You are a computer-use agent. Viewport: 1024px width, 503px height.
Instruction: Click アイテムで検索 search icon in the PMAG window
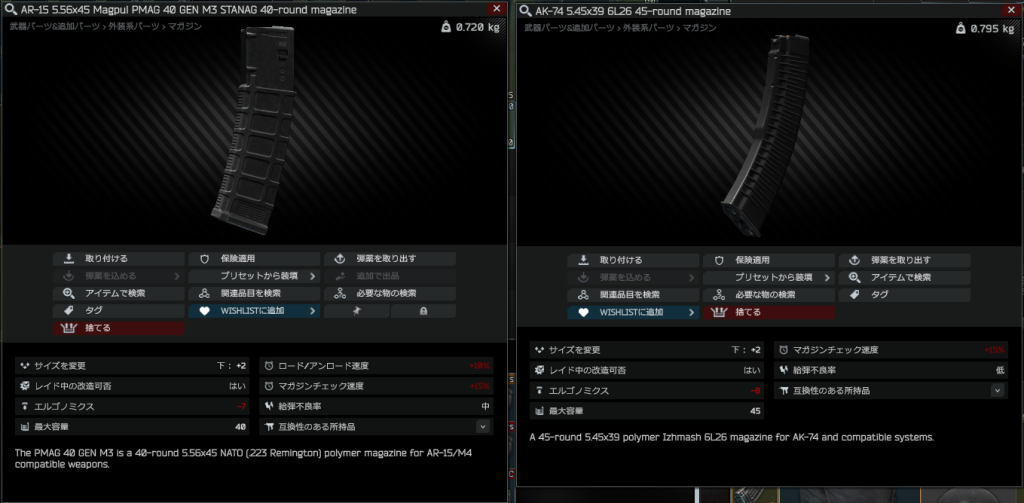pos(69,293)
